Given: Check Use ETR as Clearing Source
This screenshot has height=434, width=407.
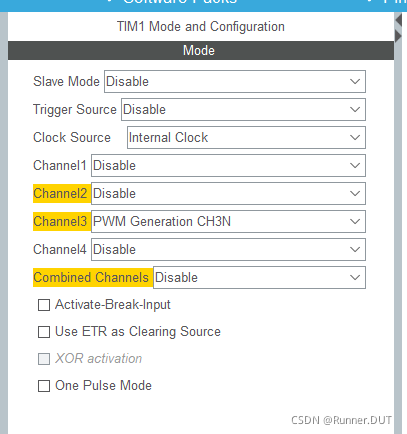Looking at the screenshot, I should click(x=44, y=332).
